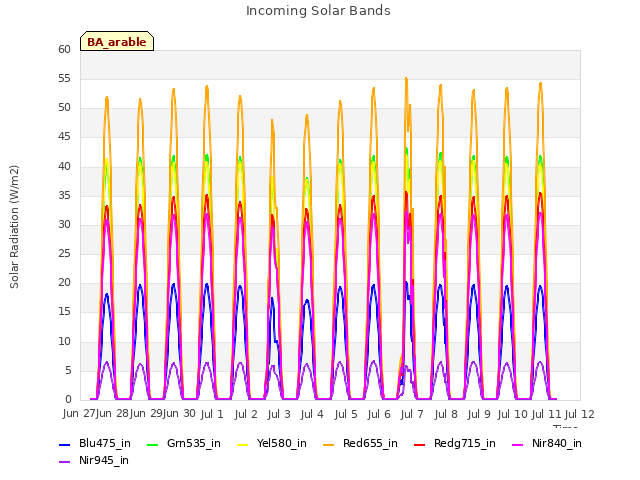Click the Jul 6 x-axis tick label
Screen dimensions: 640x480
(379, 414)
